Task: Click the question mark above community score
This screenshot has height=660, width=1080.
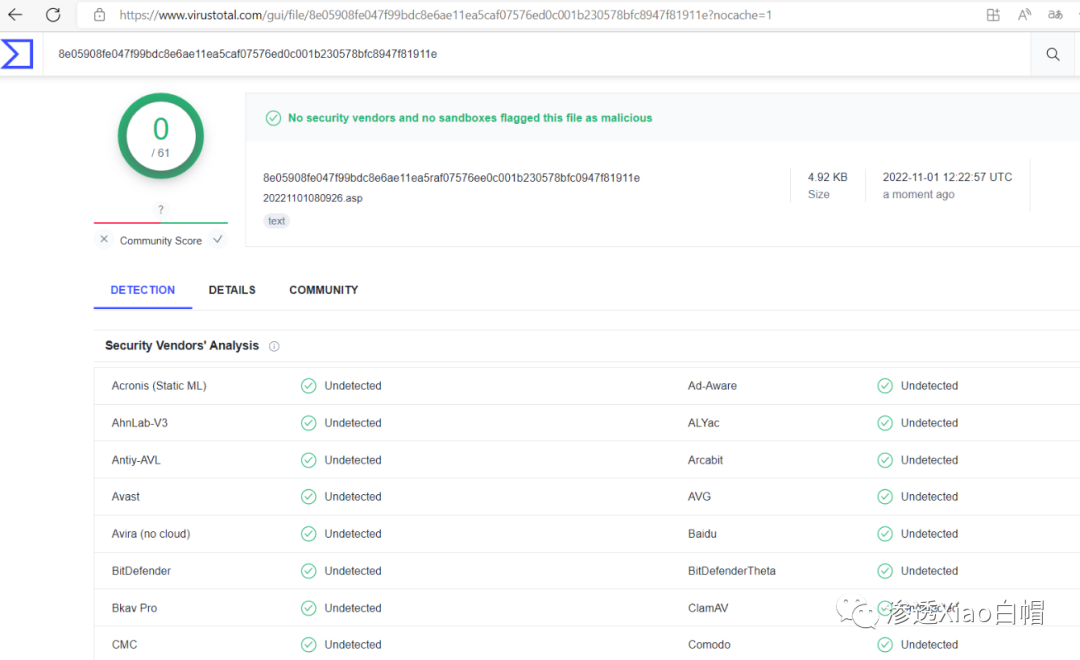Action: [x=160, y=209]
